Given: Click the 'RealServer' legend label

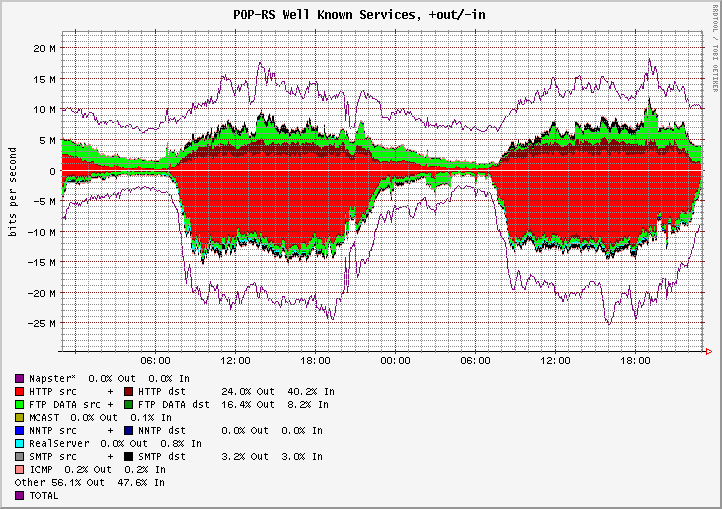Looking at the screenshot, I should pyautogui.click(x=59, y=444).
